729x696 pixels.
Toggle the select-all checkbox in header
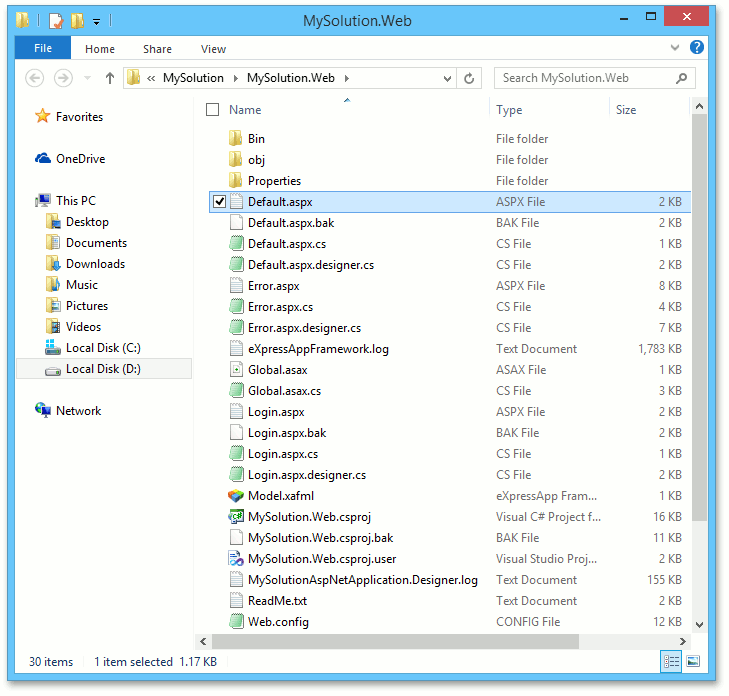(212, 110)
